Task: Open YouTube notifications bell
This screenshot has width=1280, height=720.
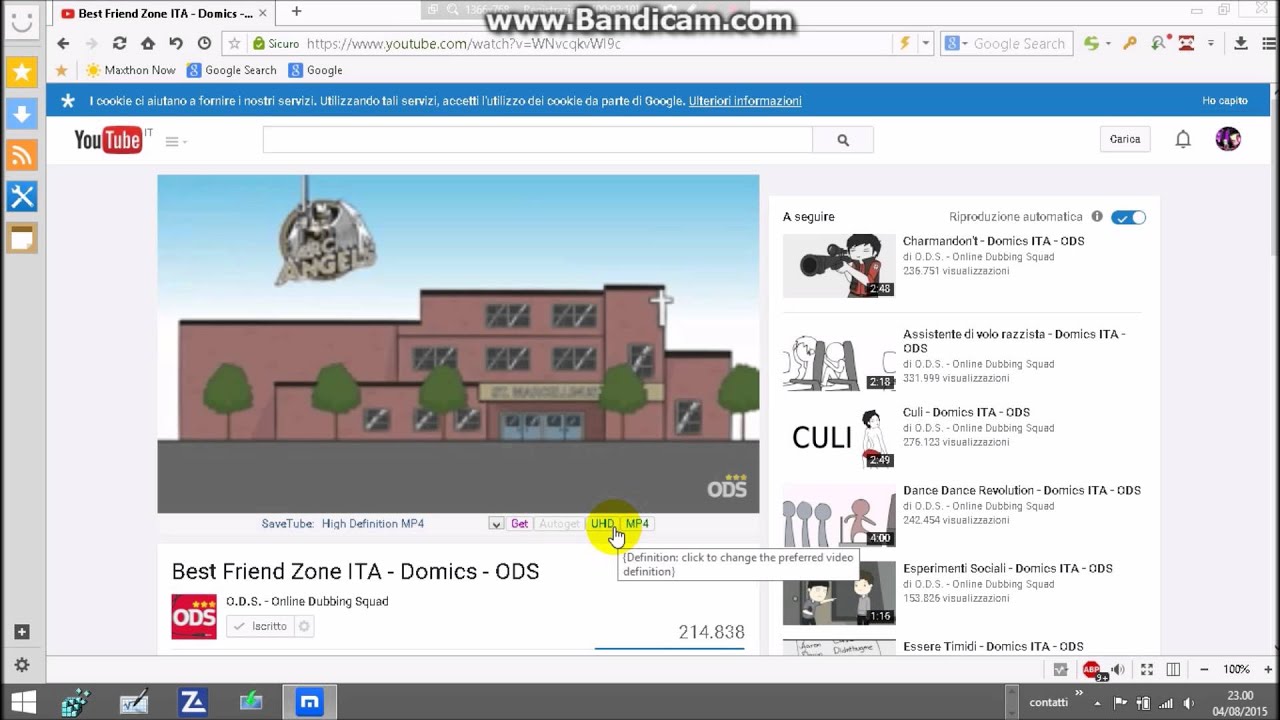Action: click(1183, 139)
